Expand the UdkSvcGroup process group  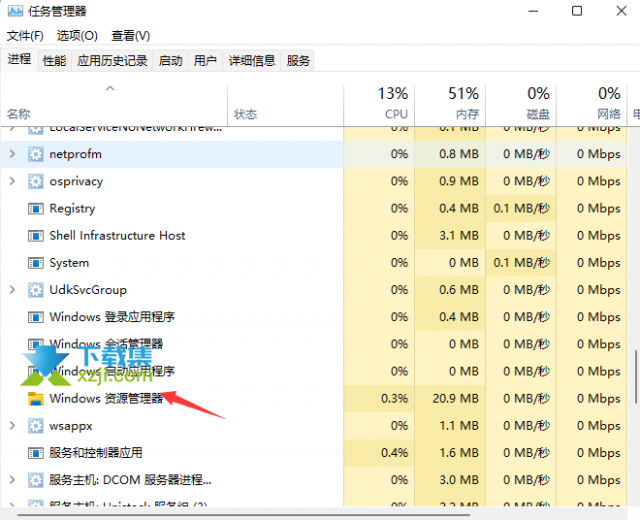12,289
